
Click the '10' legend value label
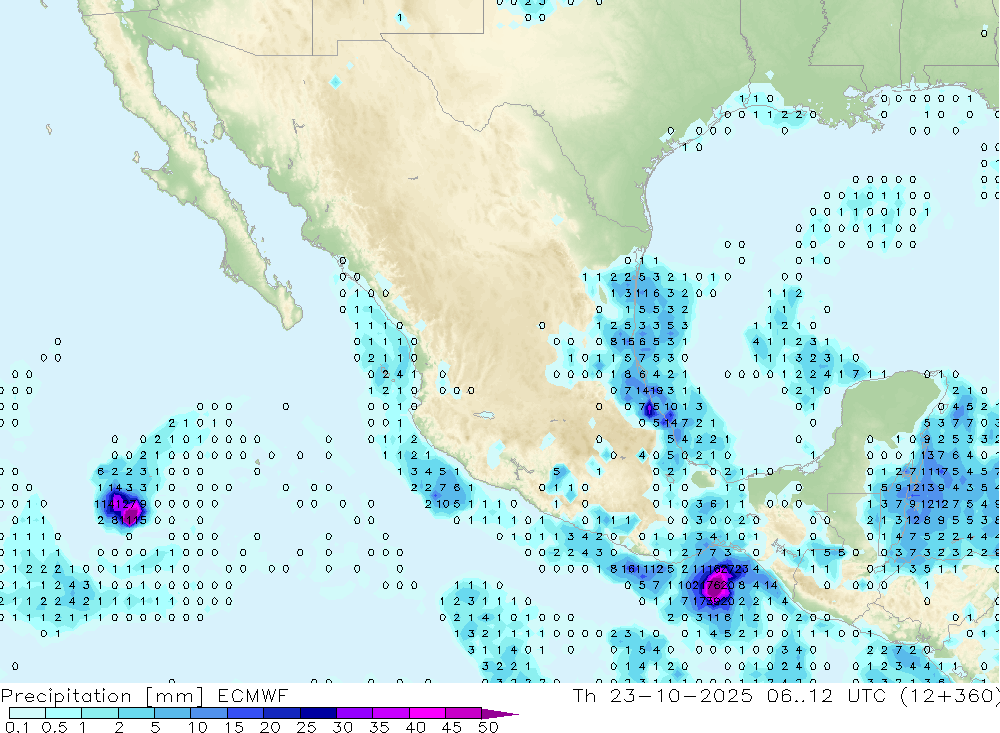[198, 727]
